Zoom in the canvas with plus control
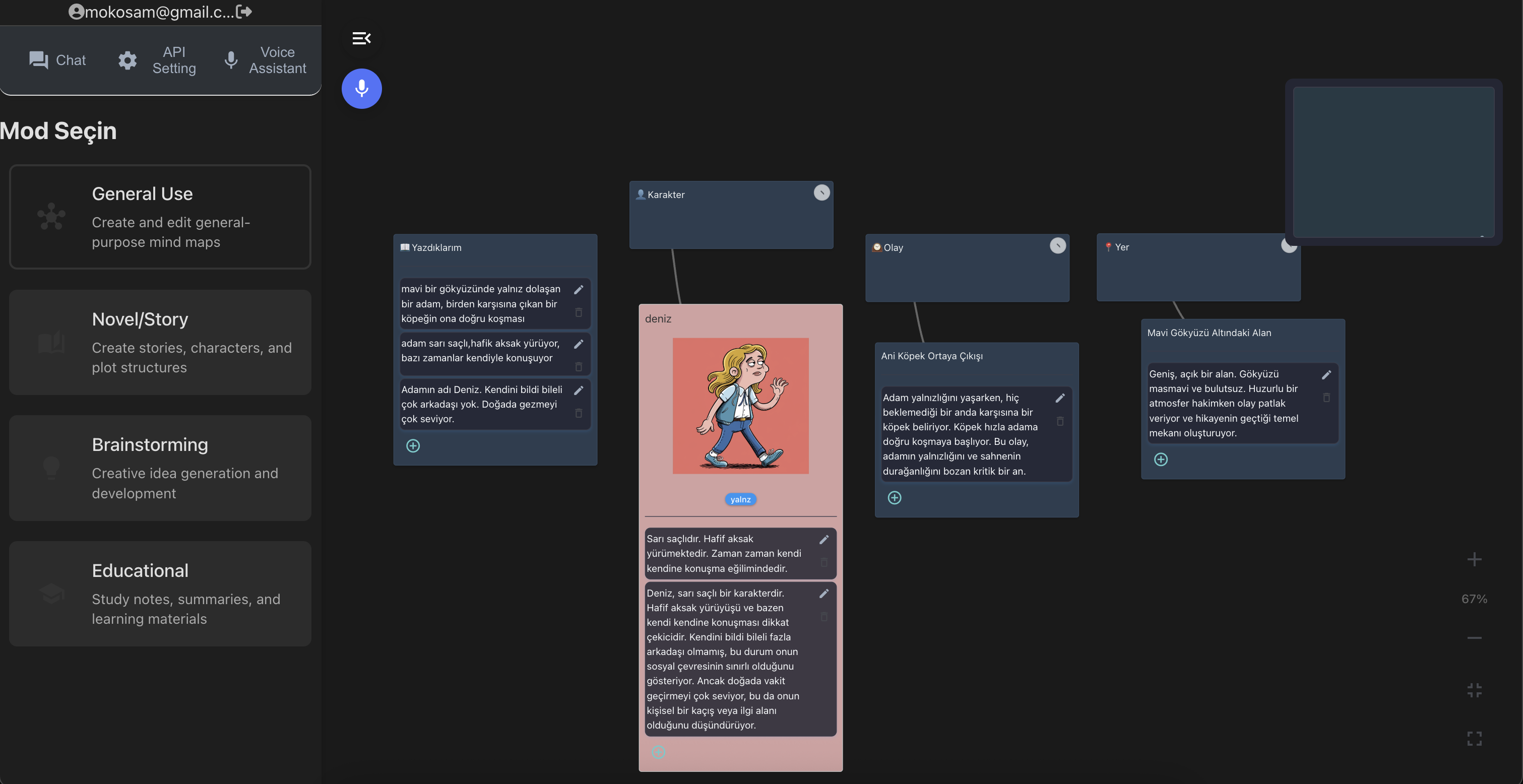1523x784 pixels. [x=1474, y=559]
